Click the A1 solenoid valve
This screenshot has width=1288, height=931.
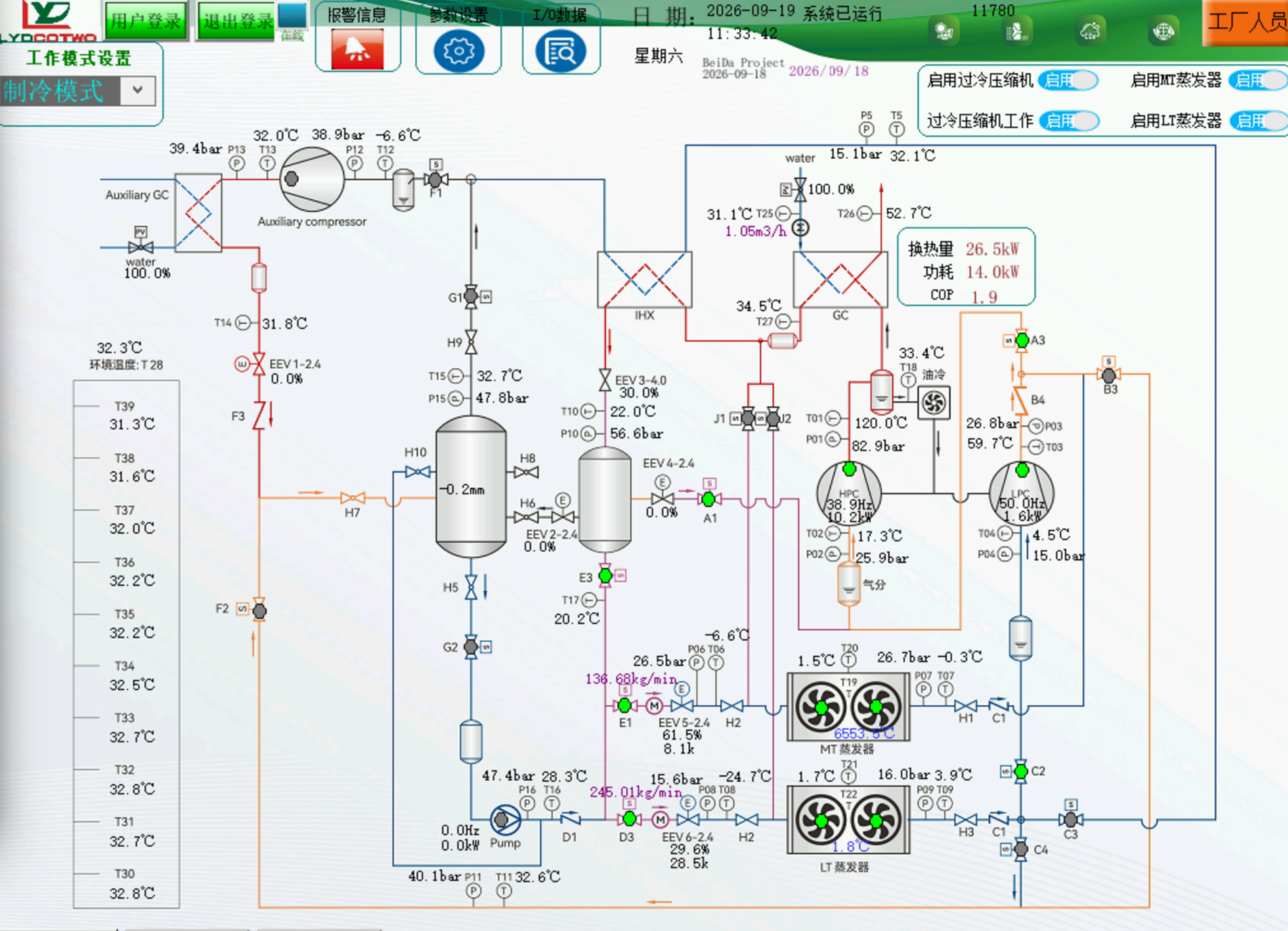[709, 499]
